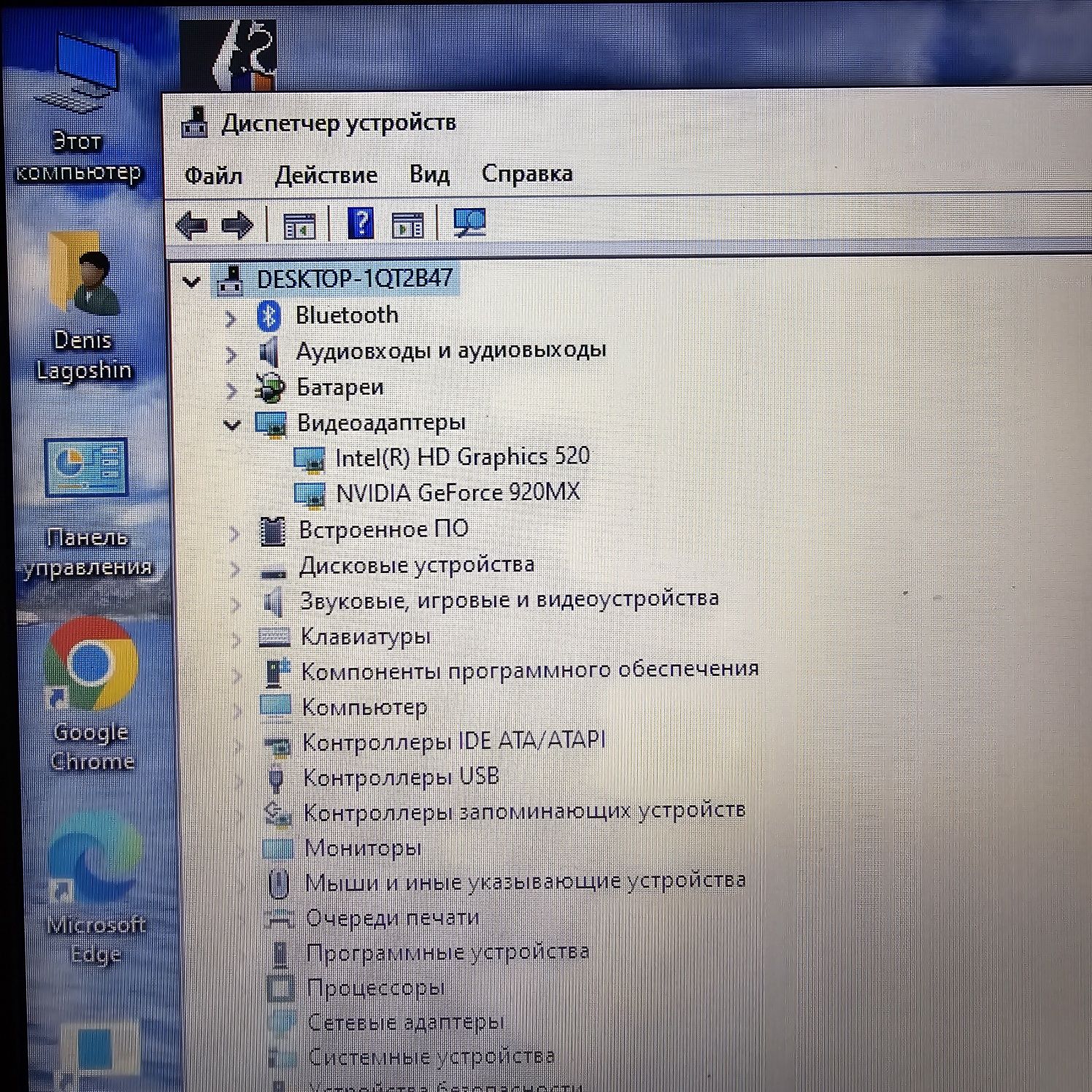Viewport: 1092px width, 1092px height.
Task: Expand the Встроенное ПО chevron
Action: tap(234, 534)
